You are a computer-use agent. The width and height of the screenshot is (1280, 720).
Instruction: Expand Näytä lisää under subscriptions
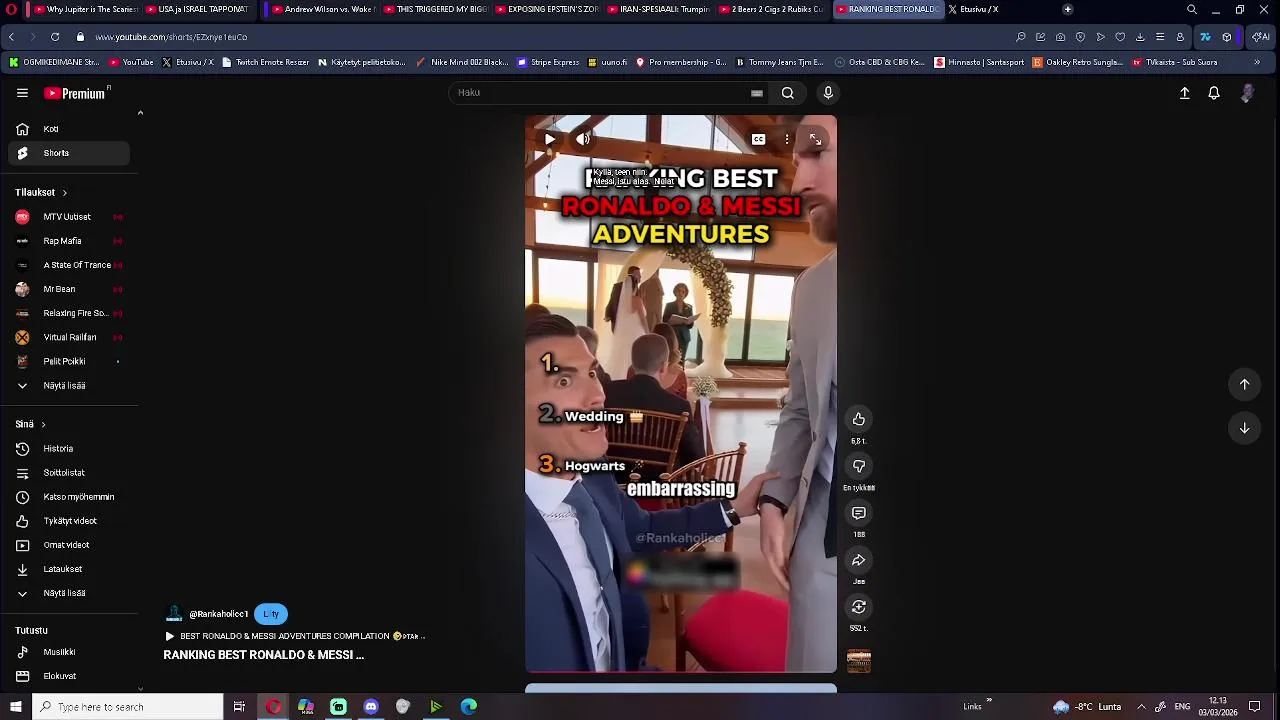click(x=69, y=385)
